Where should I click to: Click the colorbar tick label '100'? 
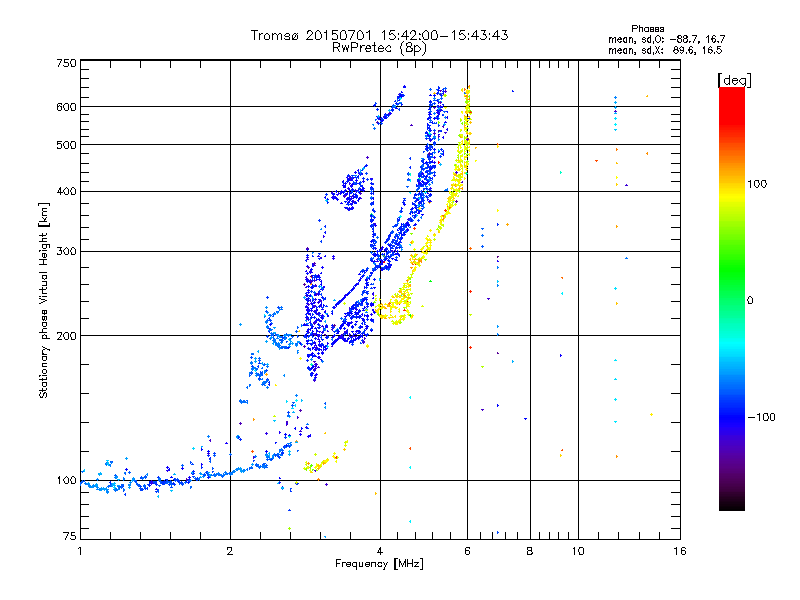tap(757, 184)
